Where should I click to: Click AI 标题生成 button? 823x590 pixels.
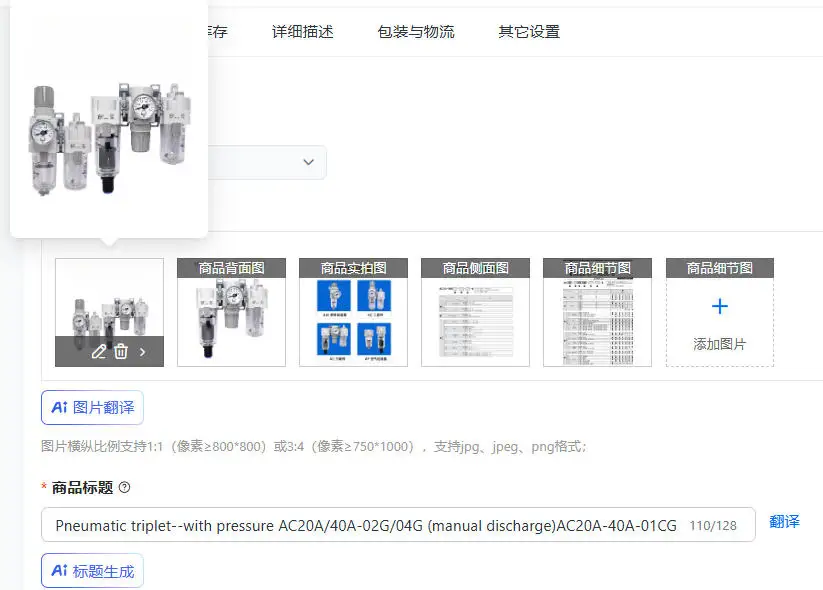pyautogui.click(x=92, y=571)
